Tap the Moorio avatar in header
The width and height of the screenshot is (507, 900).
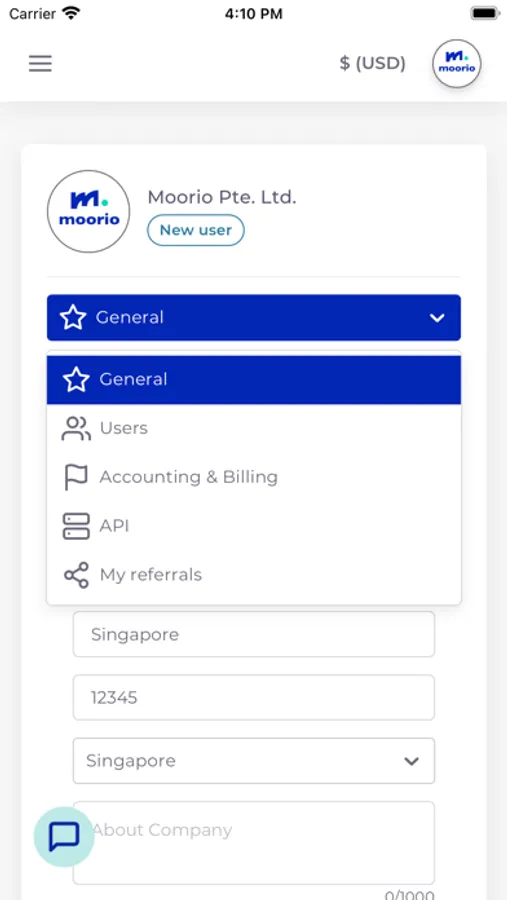coord(456,63)
